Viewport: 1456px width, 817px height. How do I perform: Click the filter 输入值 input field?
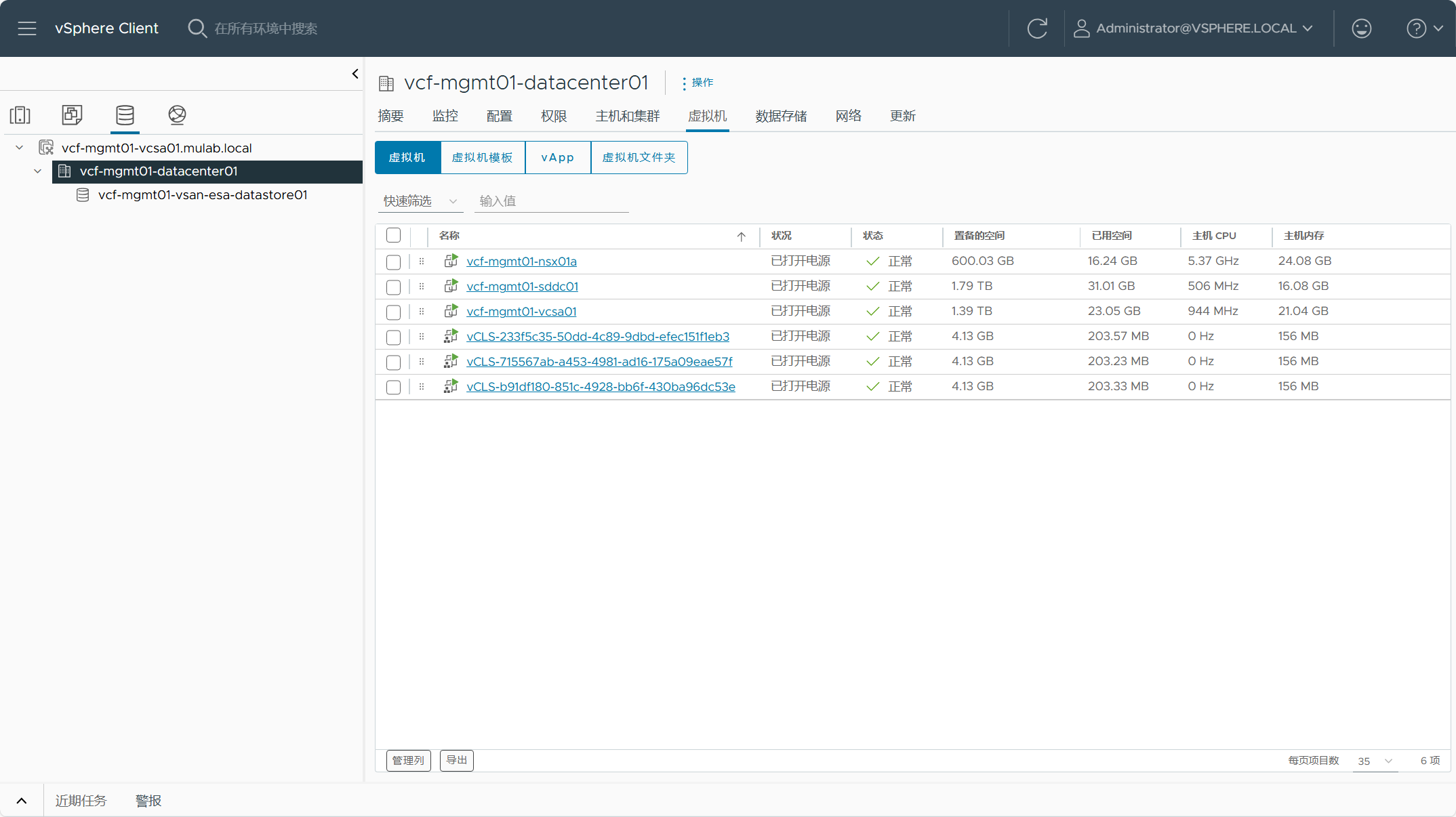[x=552, y=201]
